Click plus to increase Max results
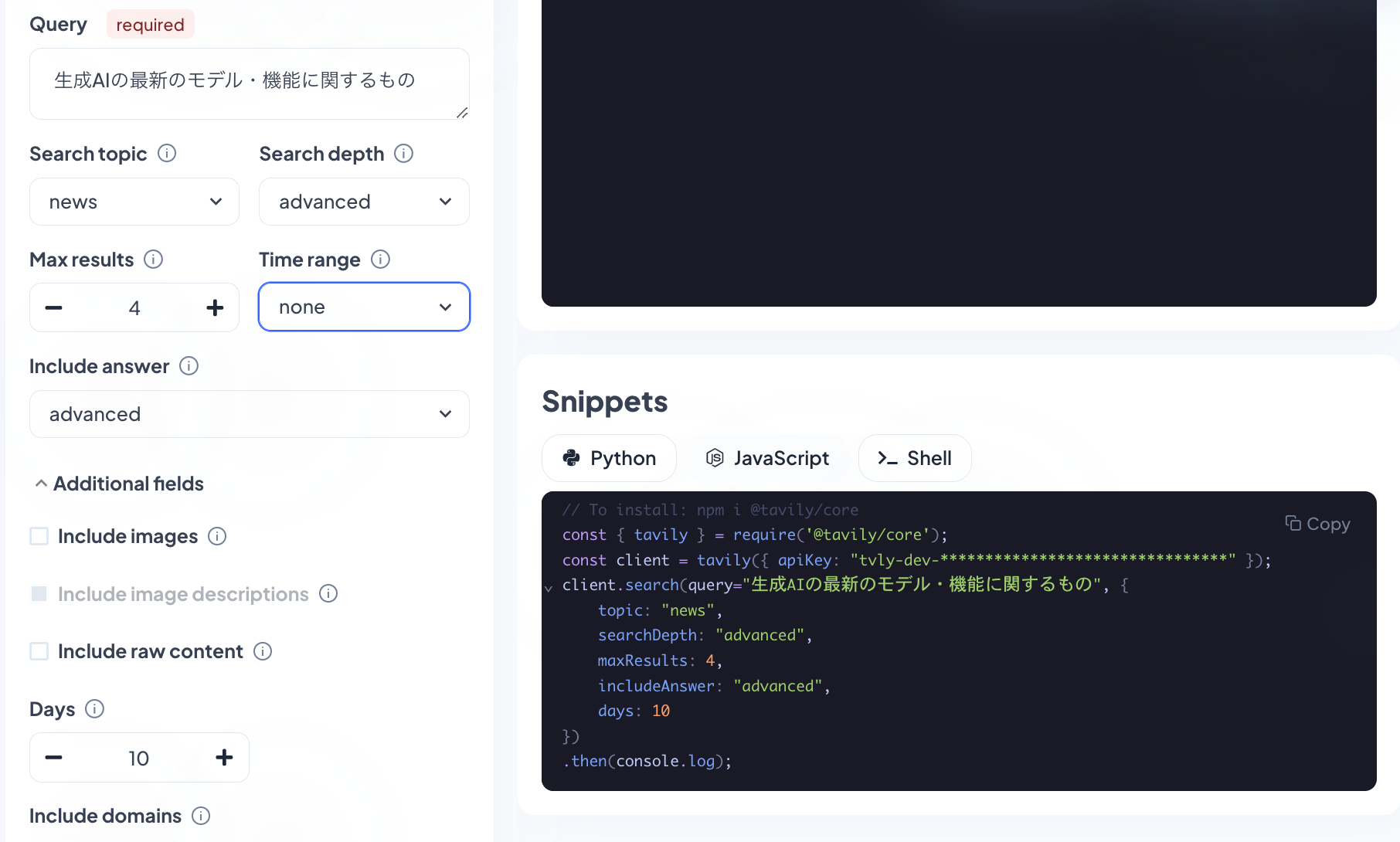This screenshot has width=1400, height=842. (215, 307)
